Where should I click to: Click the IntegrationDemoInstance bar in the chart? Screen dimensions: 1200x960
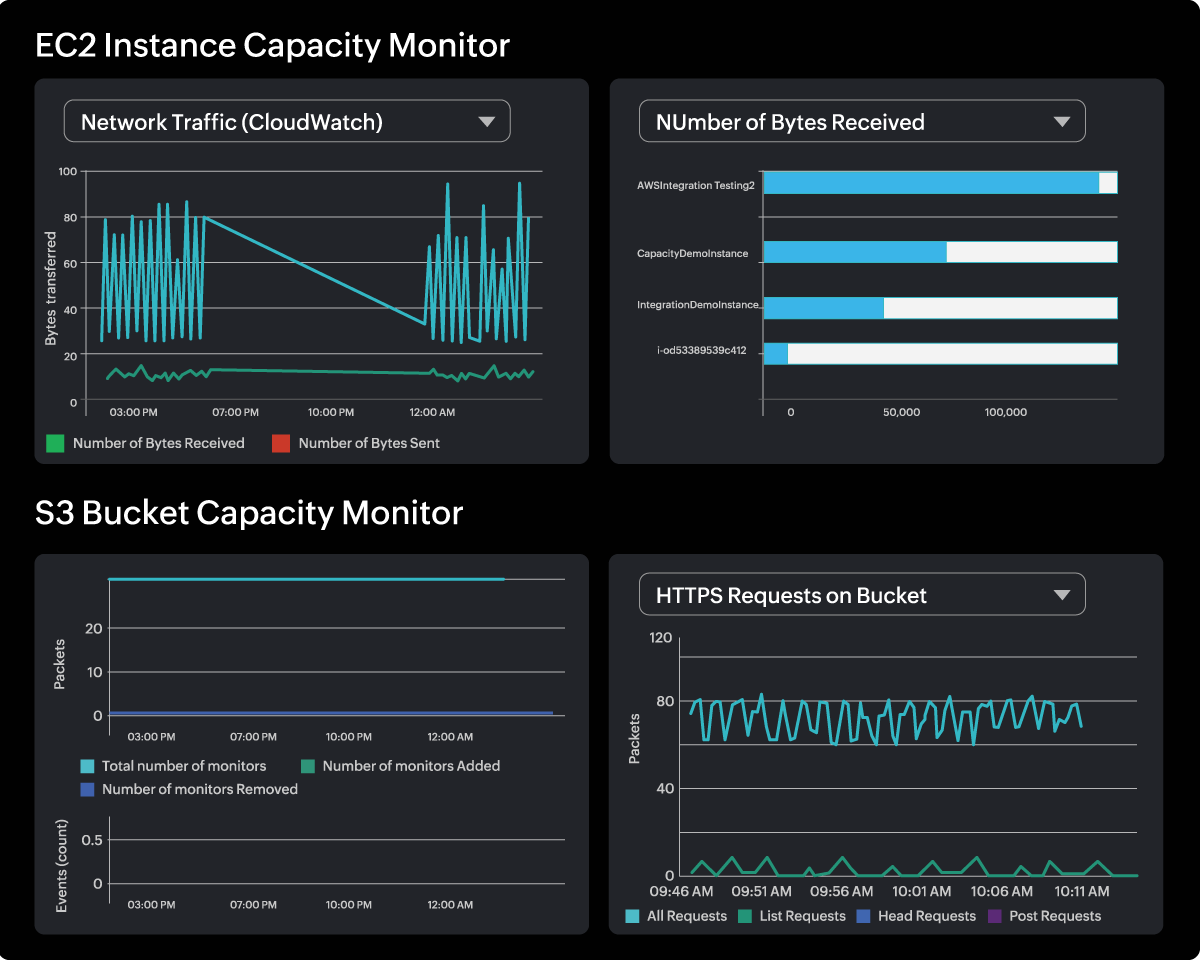[x=823, y=308]
